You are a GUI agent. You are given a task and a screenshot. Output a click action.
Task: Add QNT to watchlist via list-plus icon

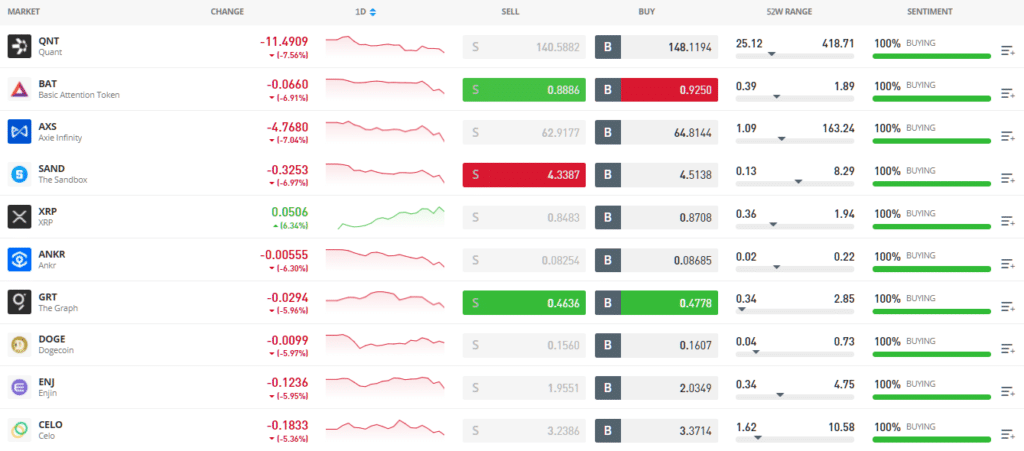(x=1008, y=50)
